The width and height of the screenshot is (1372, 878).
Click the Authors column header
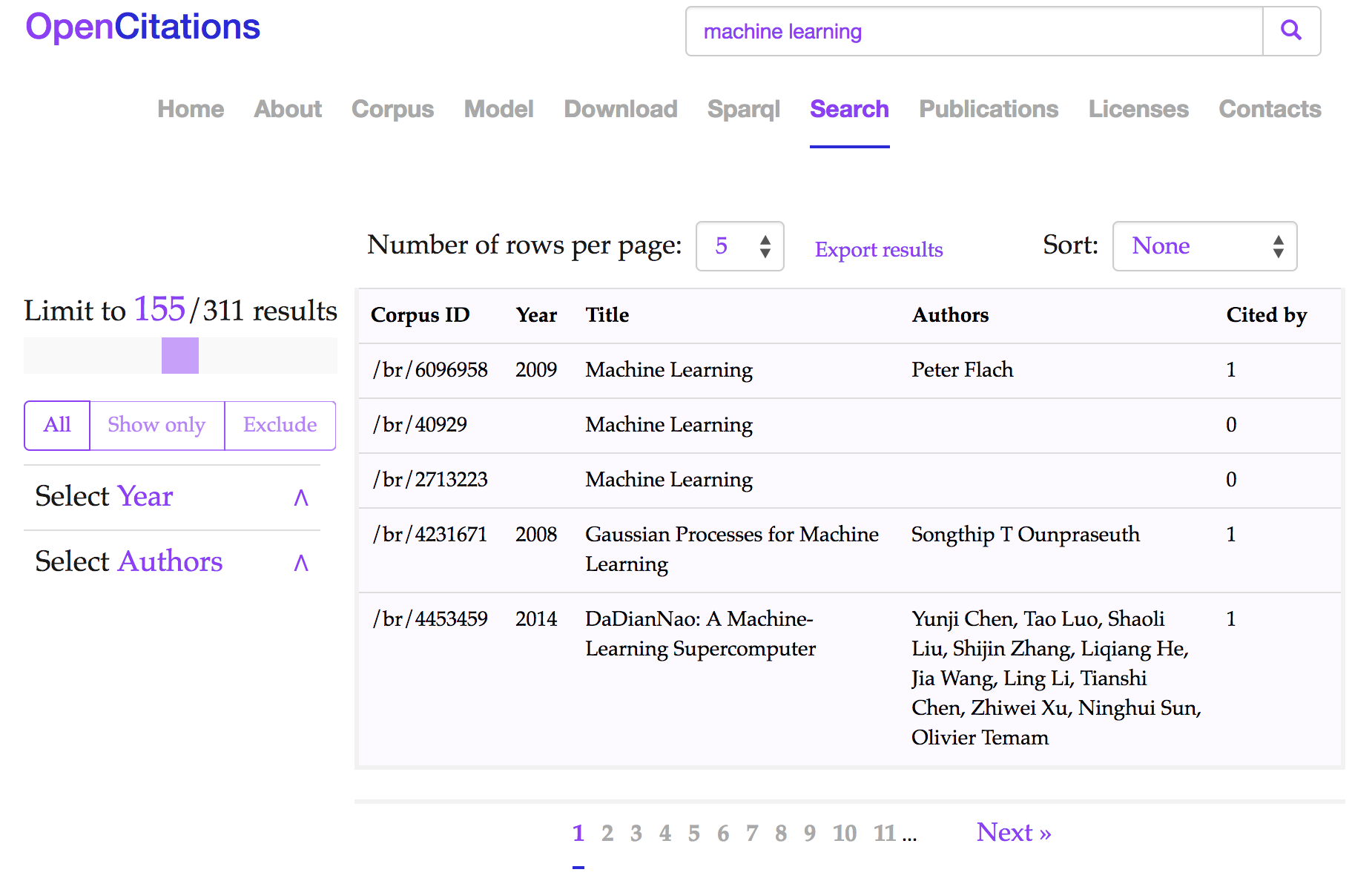(950, 315)
